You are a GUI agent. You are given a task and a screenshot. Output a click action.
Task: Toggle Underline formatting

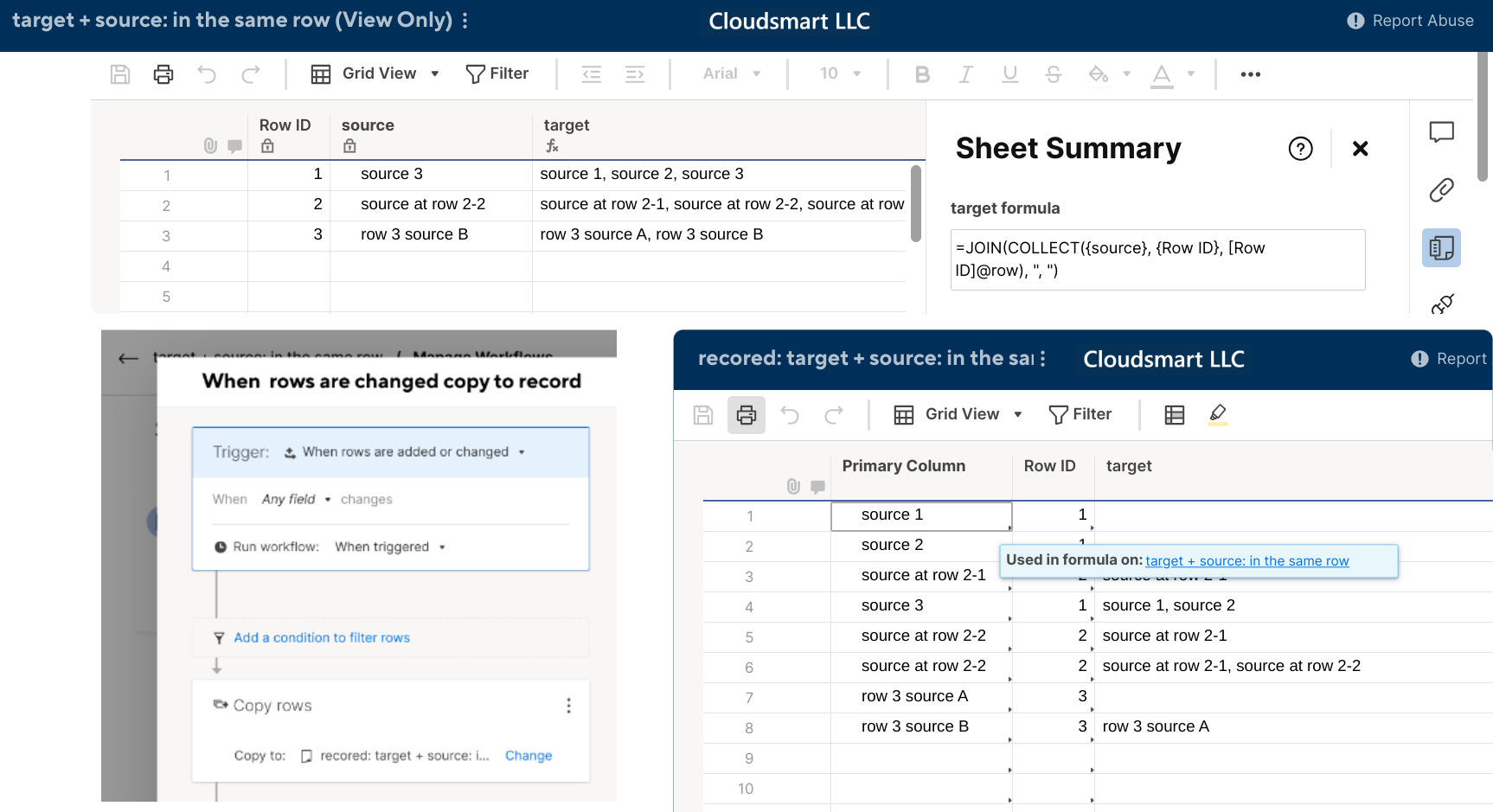tap(1009, 74)
